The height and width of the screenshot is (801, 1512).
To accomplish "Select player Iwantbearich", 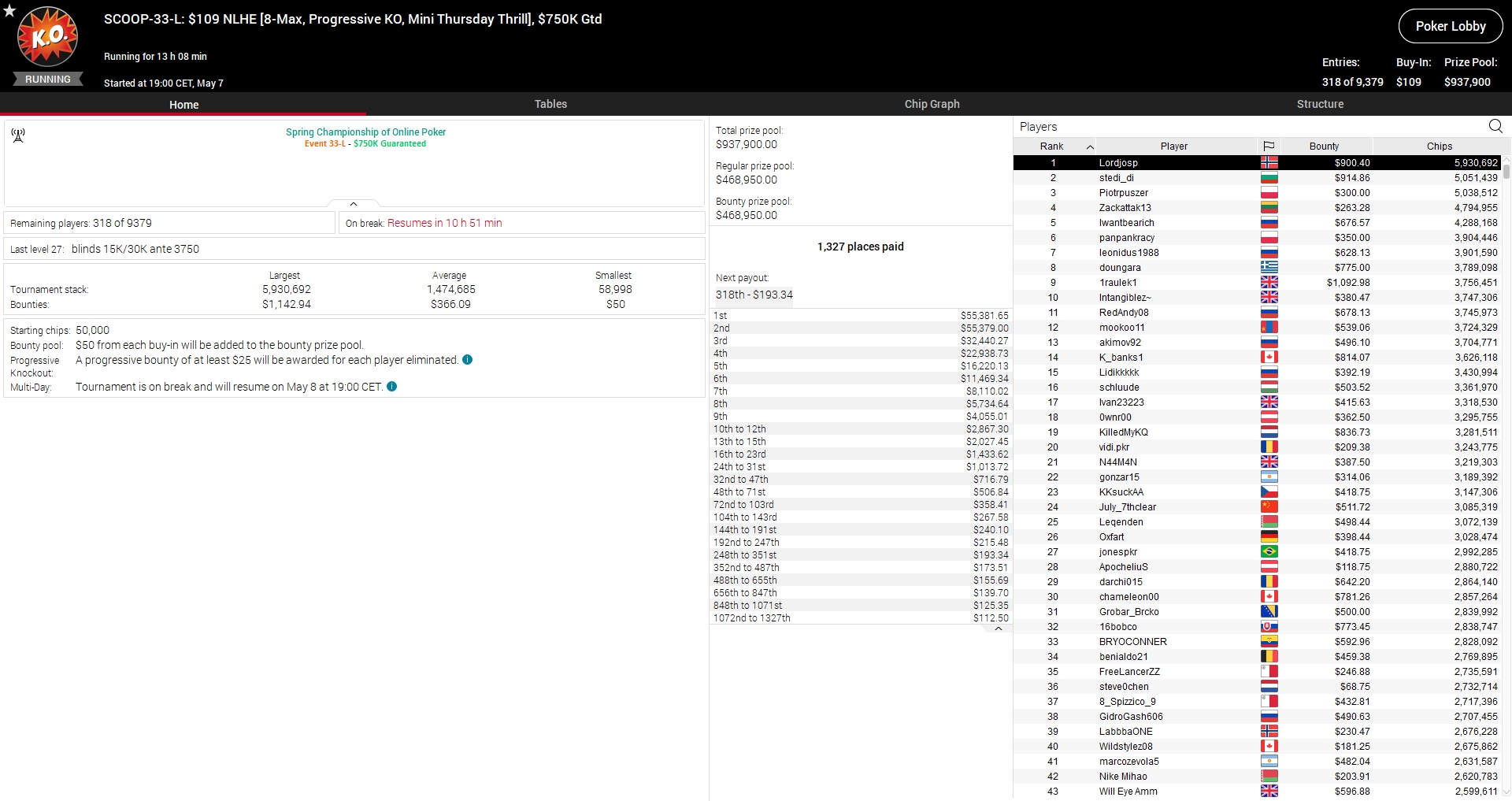I will (1257, 223).
